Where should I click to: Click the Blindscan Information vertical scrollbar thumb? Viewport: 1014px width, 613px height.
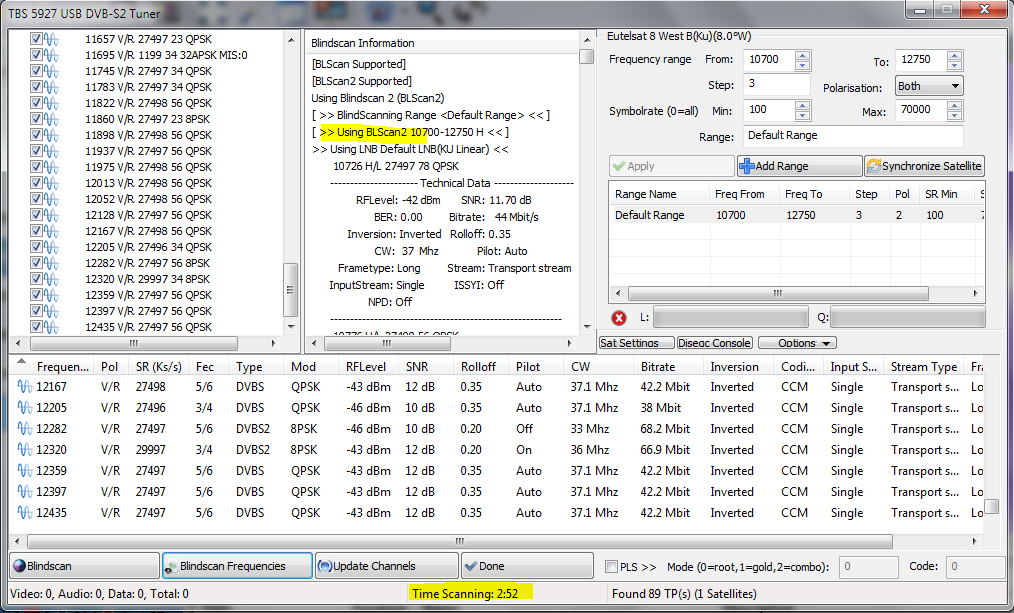pyautogui.click(x=587, y=57)
